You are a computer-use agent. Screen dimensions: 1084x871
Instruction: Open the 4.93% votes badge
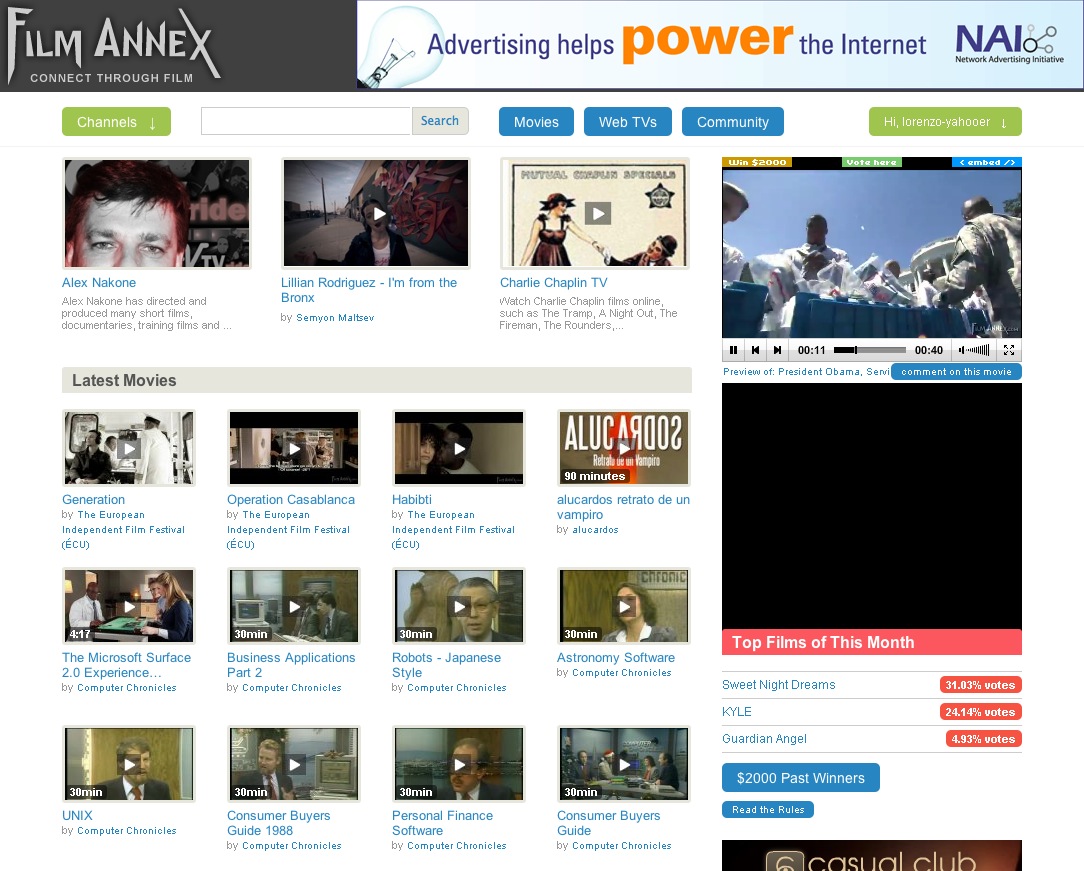click(x=983, y=739)
